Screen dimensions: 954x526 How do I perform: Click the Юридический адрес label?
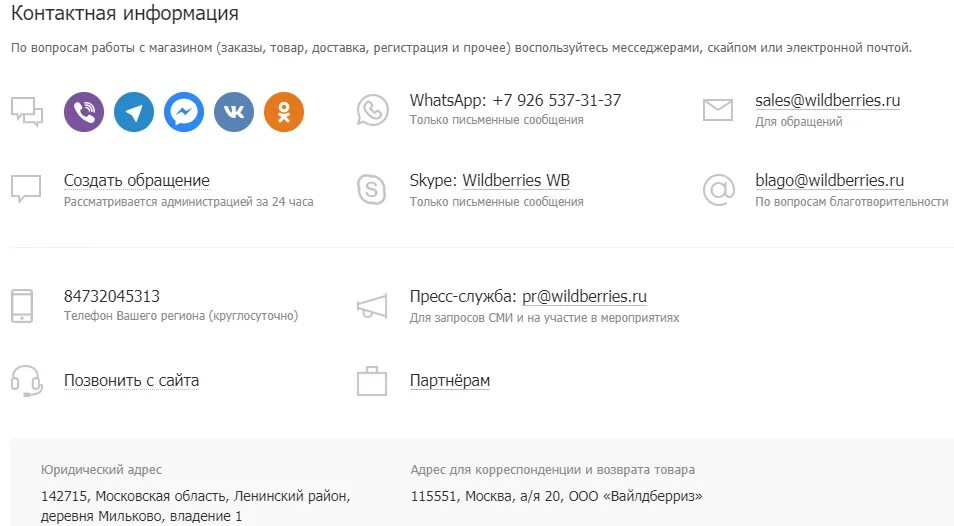pyautogui.click(x=102, y=470)
